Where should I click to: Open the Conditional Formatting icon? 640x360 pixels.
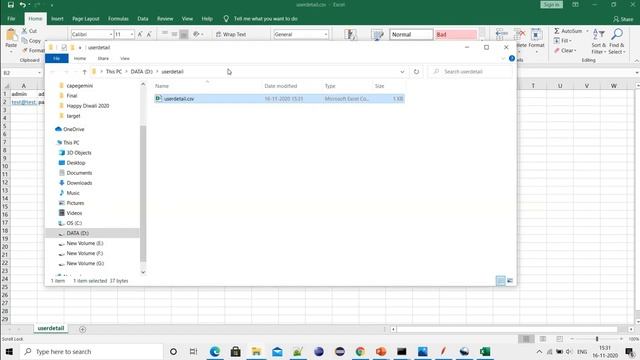[x=350, y=35]
